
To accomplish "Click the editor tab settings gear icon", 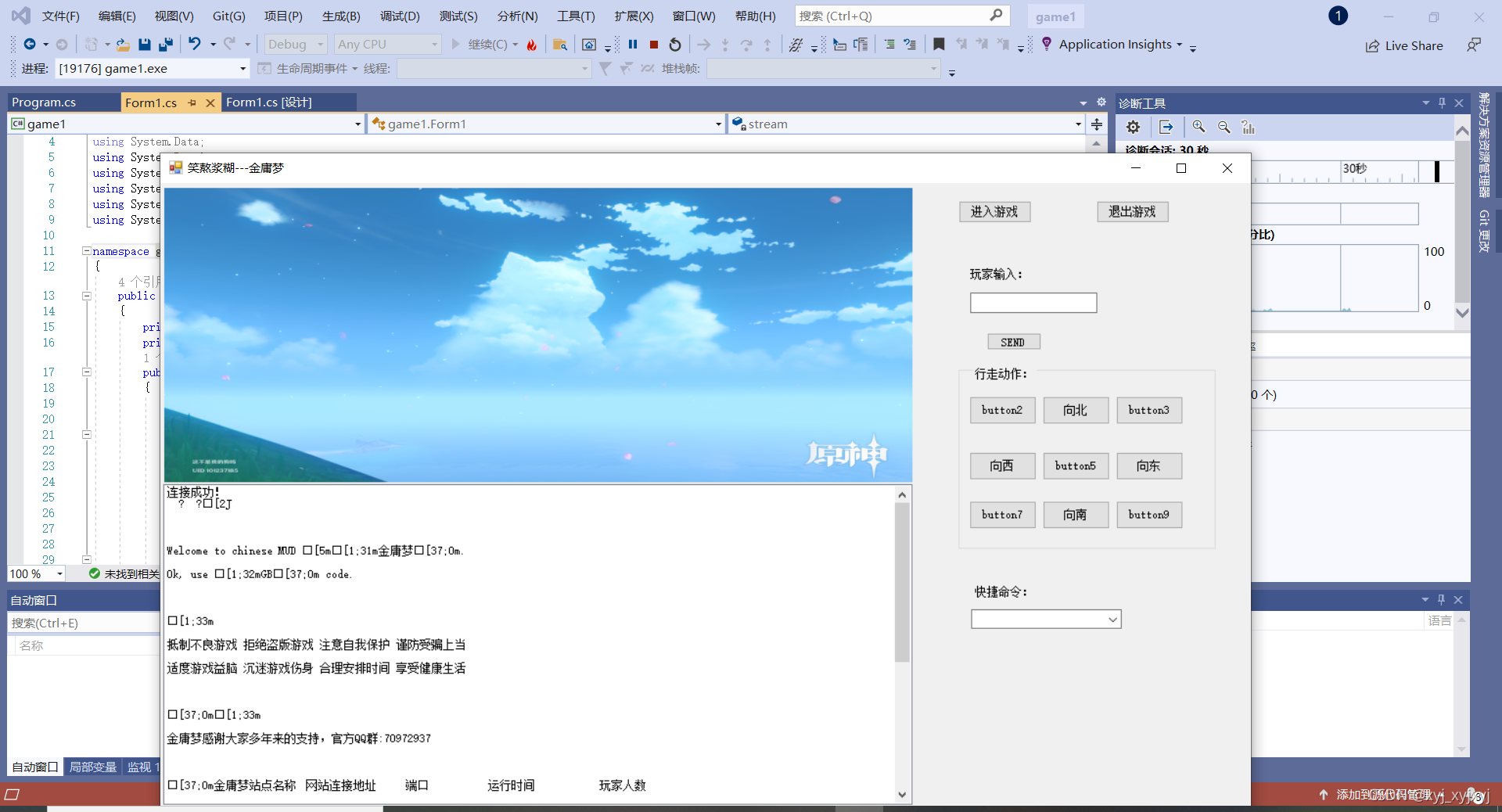I will tap(1101, 102).
